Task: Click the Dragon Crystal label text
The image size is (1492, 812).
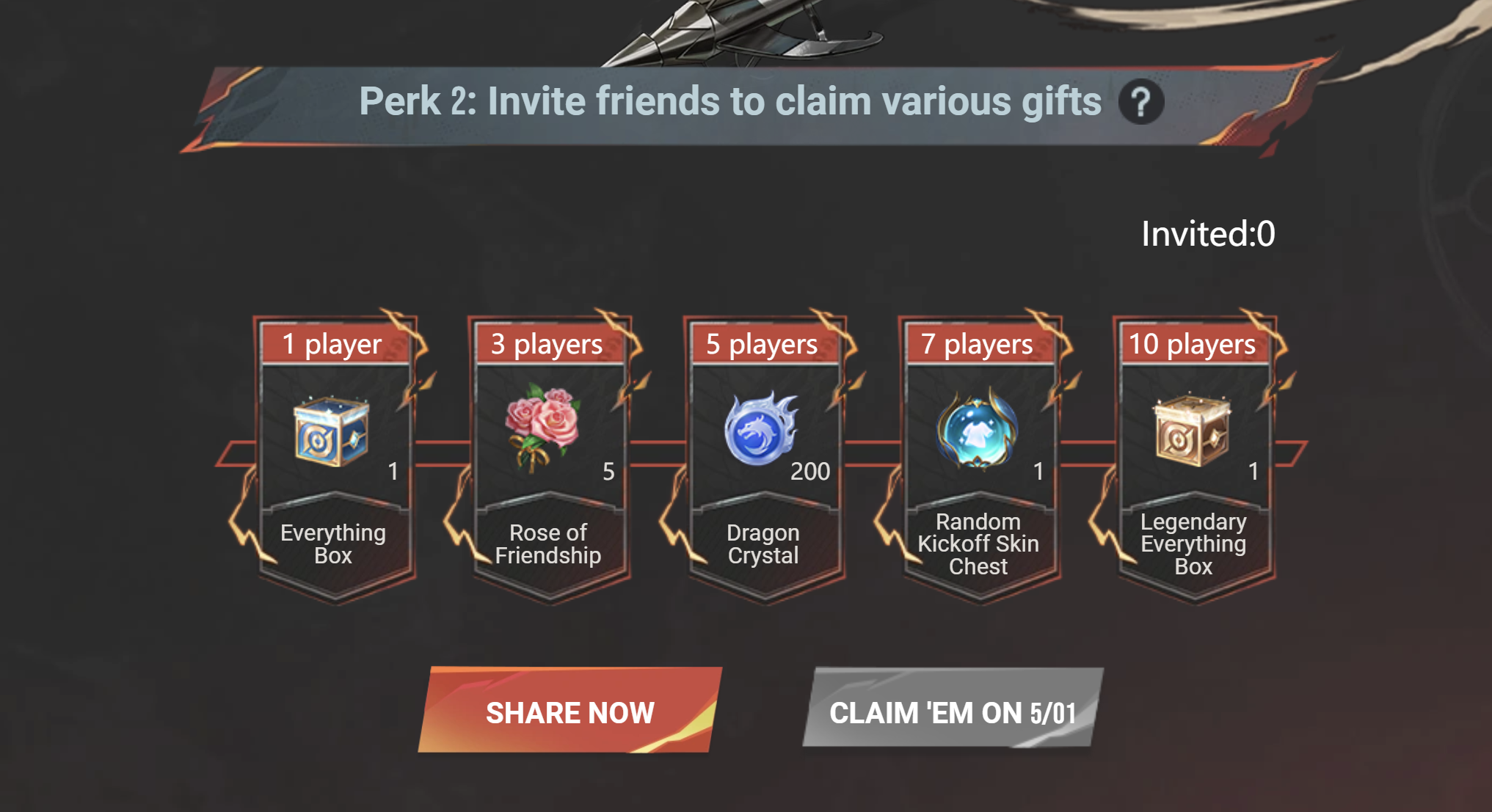Action: 763,544
